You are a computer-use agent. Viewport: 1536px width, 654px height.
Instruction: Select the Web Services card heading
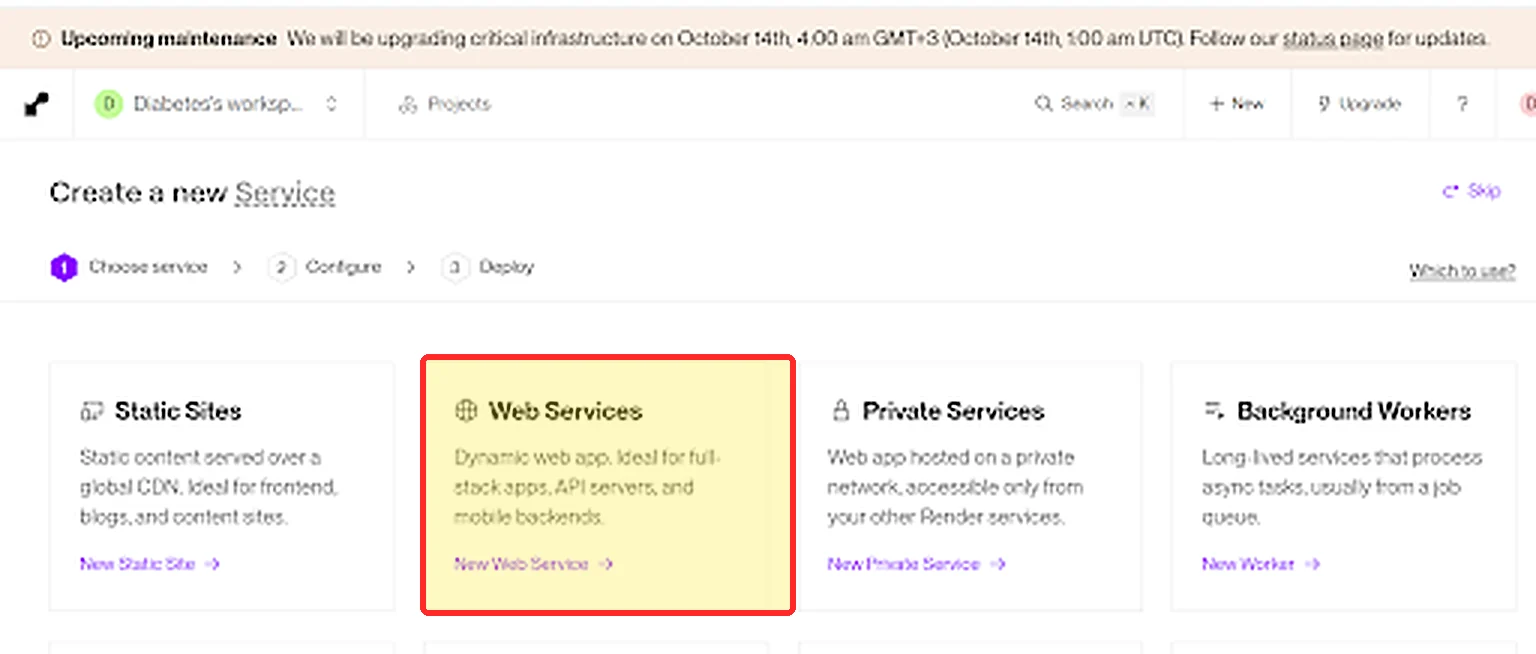(565, 411)
